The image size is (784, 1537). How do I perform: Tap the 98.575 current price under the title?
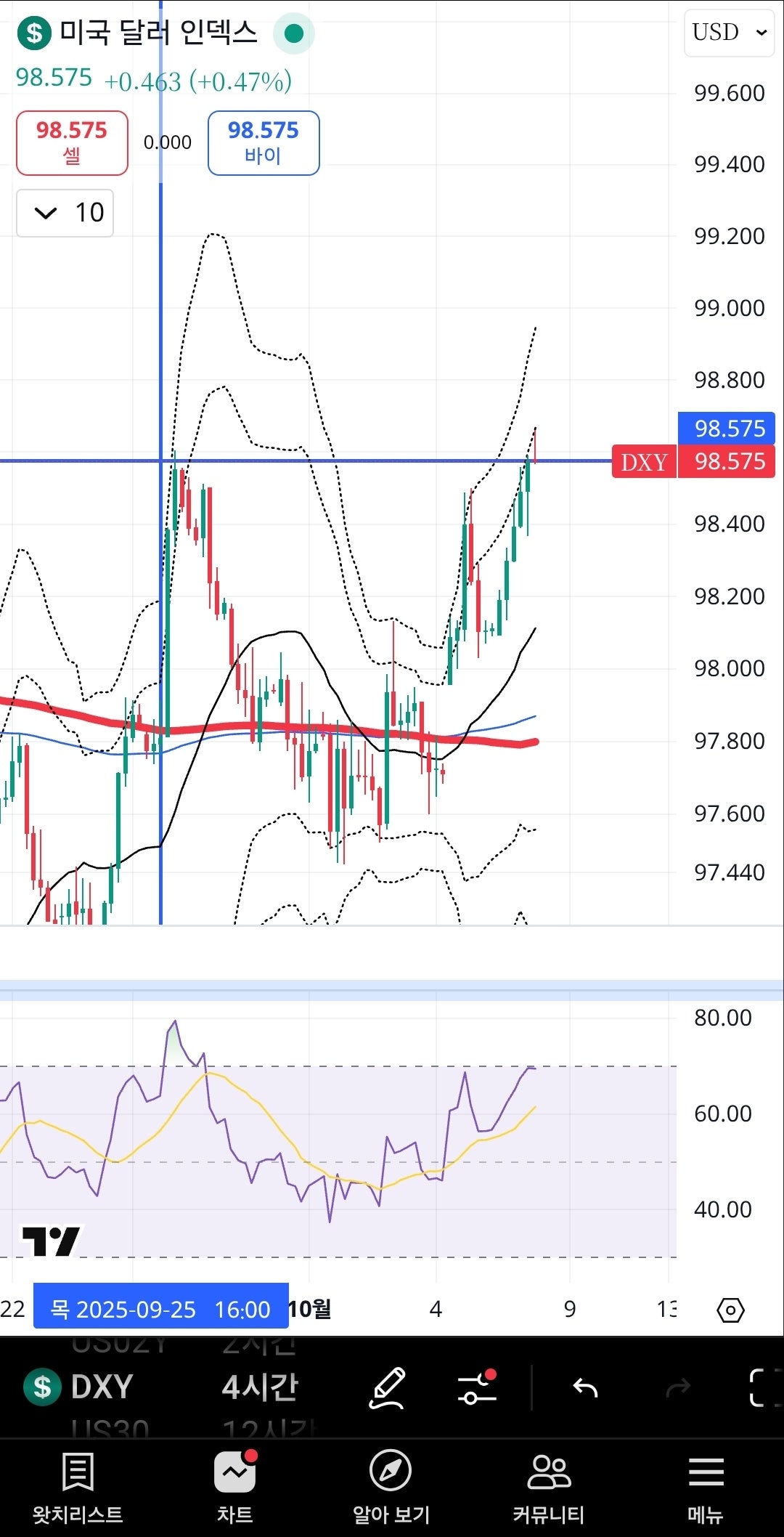(x=54, y=78)
